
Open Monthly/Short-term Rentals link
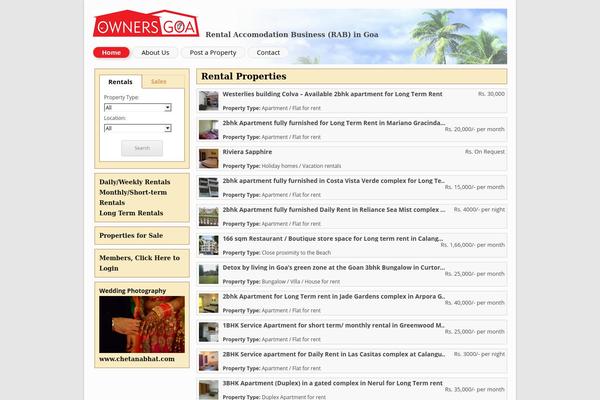(x=133, y=197)
